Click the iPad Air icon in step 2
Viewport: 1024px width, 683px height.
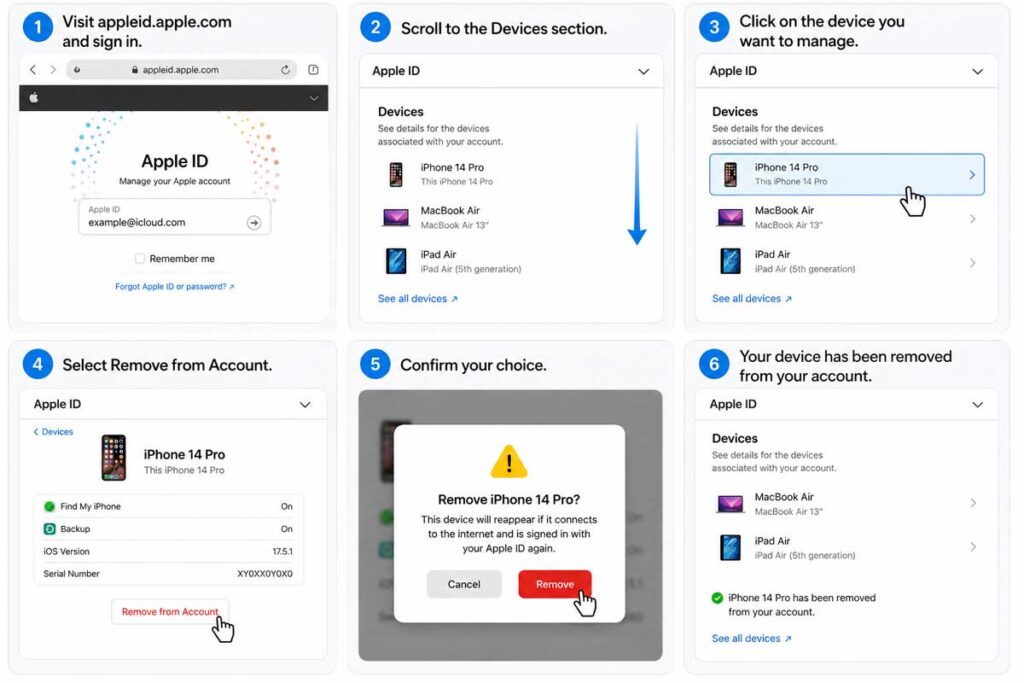pyautogui.click(x=396, y=261)
